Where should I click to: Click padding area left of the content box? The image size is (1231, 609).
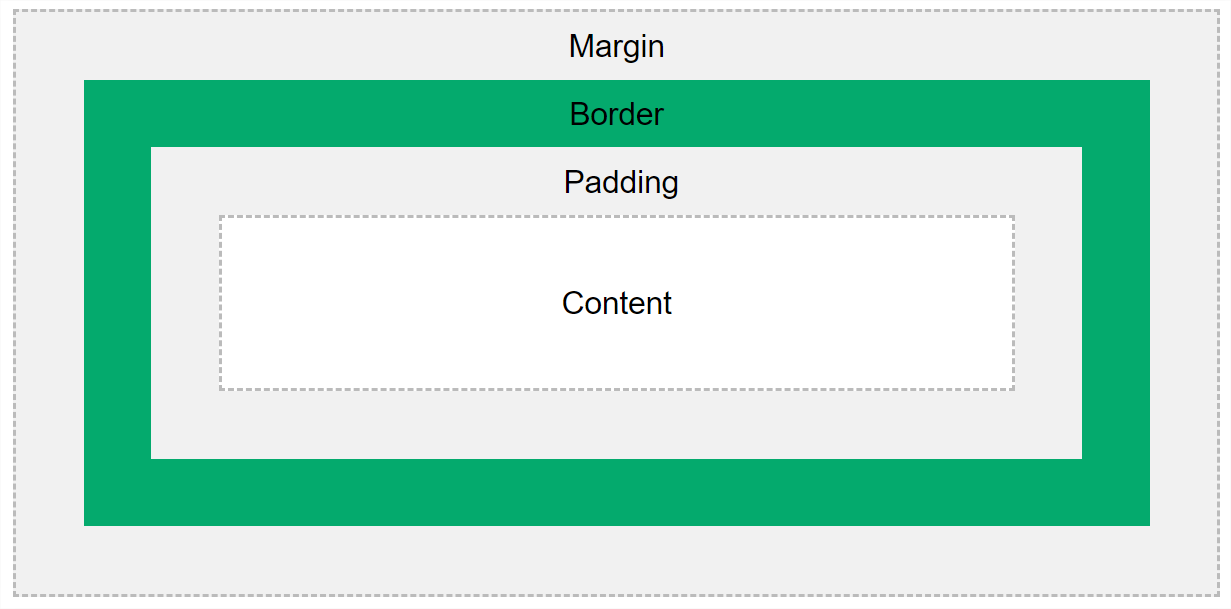click(185, 302)
